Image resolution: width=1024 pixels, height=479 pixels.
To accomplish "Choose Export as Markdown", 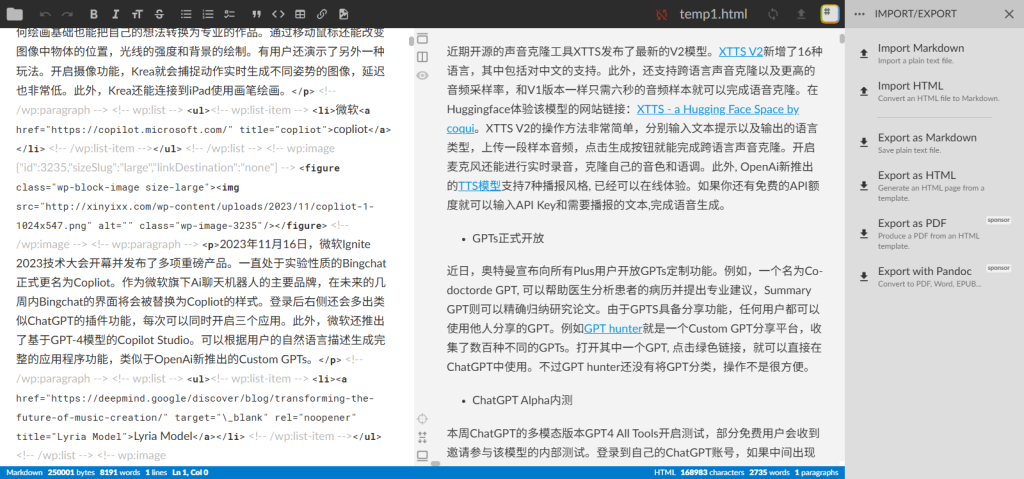I will pyautogui.click(x=935, y=142).
